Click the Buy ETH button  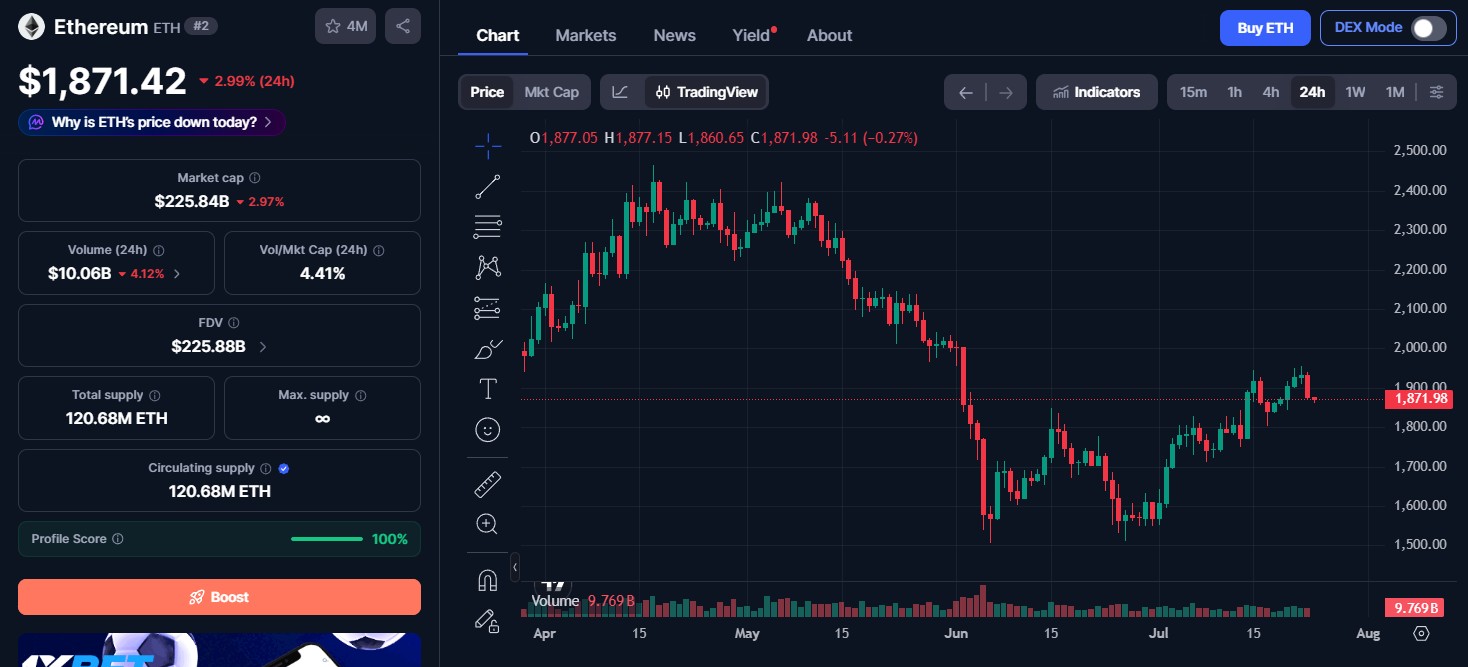(x=1265, y=28)
